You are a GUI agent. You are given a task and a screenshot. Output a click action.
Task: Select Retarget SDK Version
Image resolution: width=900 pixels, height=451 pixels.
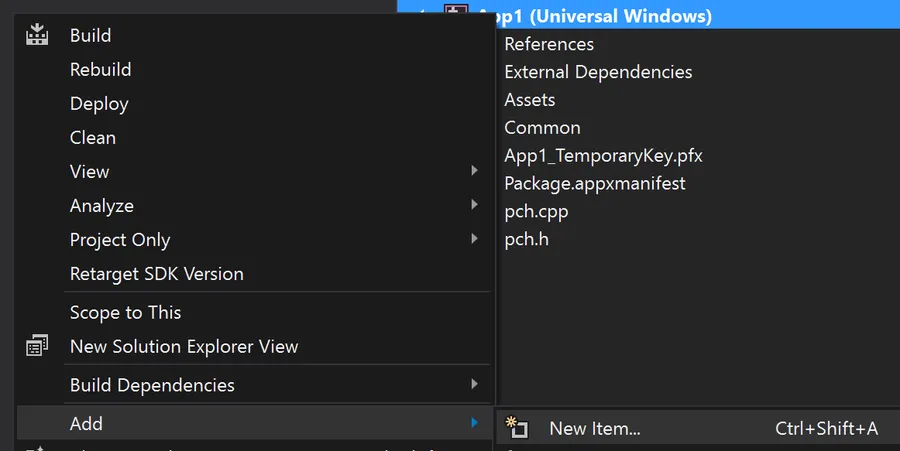click(156, 273)
